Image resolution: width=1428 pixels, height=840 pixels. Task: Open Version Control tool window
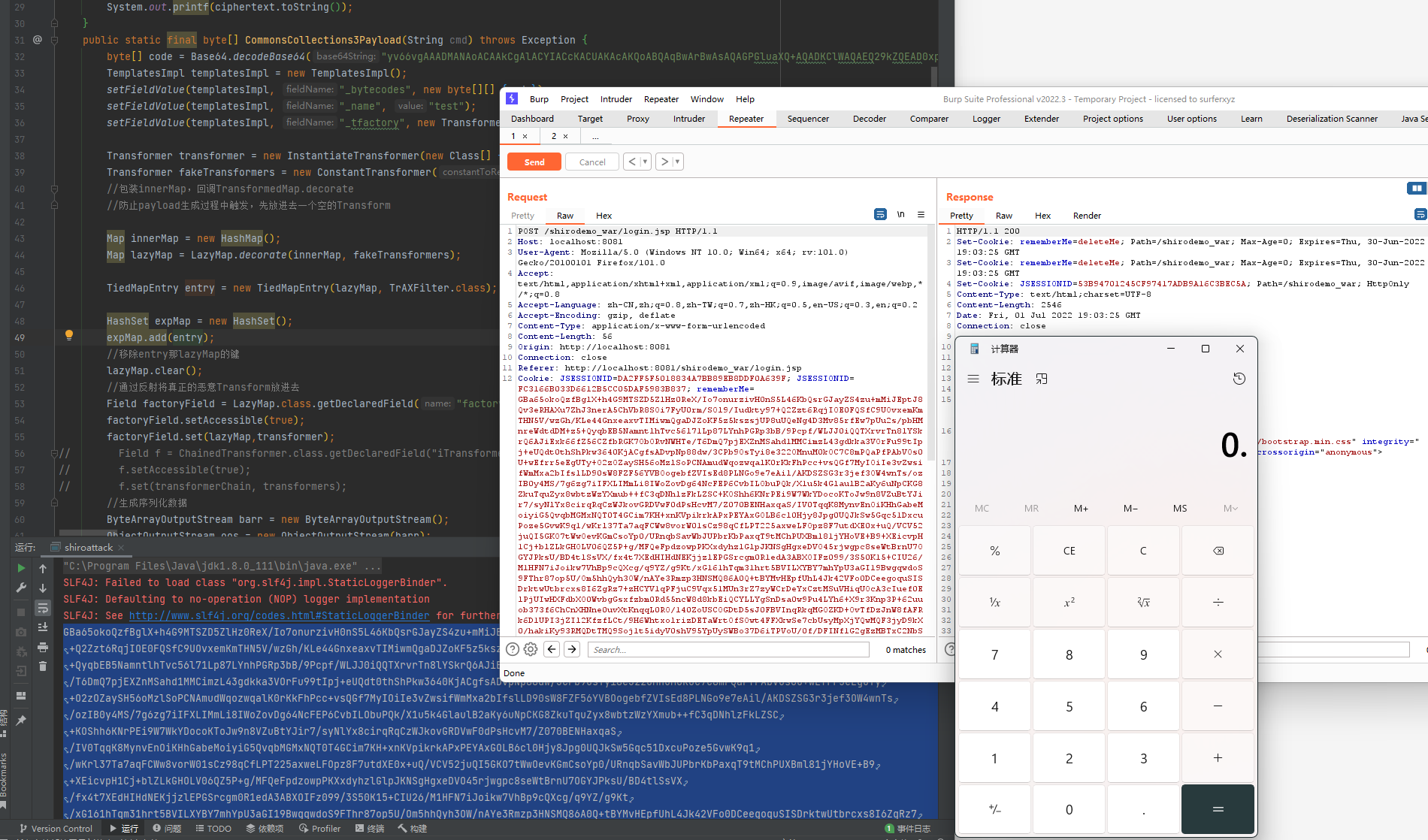(56, 829)
